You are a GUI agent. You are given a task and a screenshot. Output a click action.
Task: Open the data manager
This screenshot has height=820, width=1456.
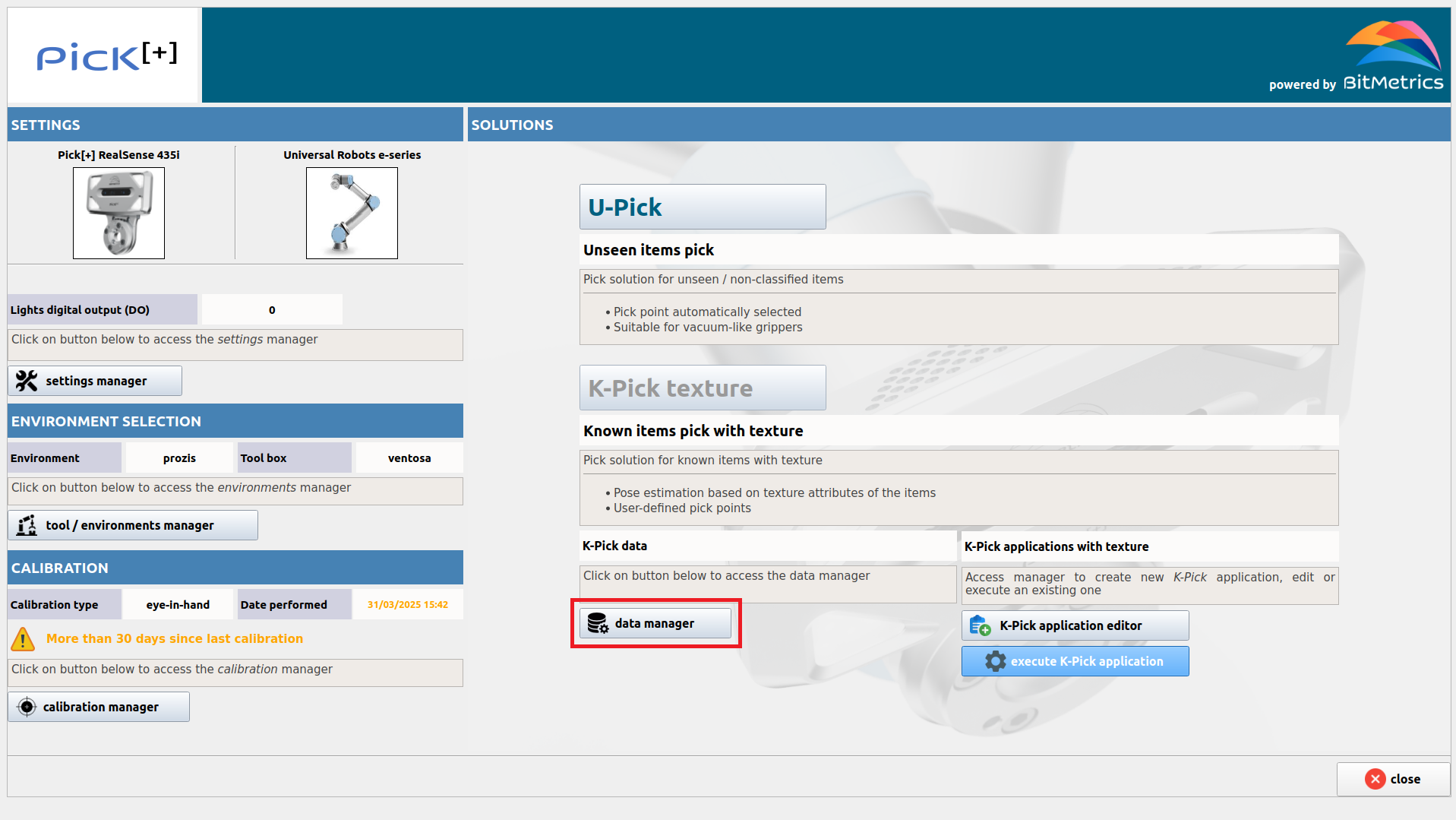coord(655,623)
